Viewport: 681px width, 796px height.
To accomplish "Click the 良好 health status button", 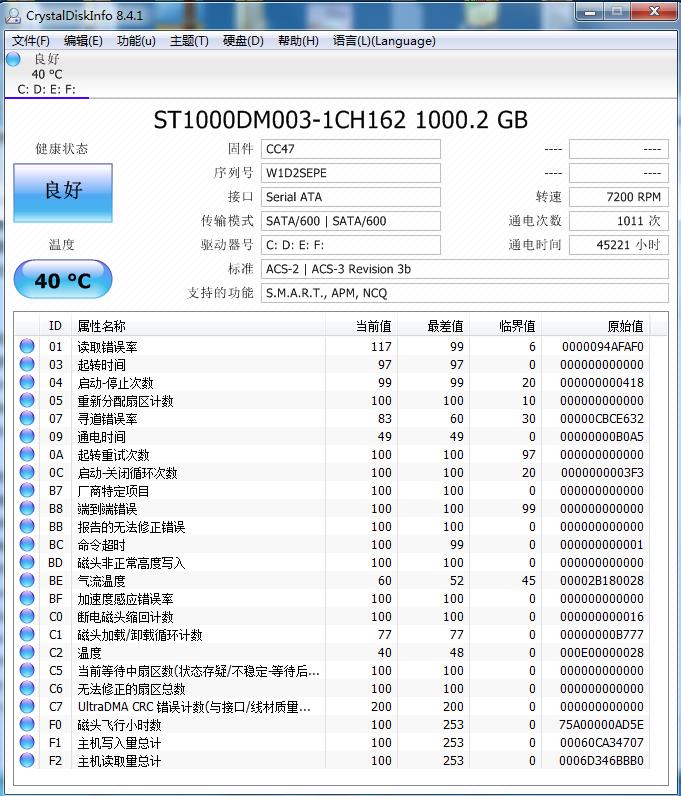I will 63,192.
